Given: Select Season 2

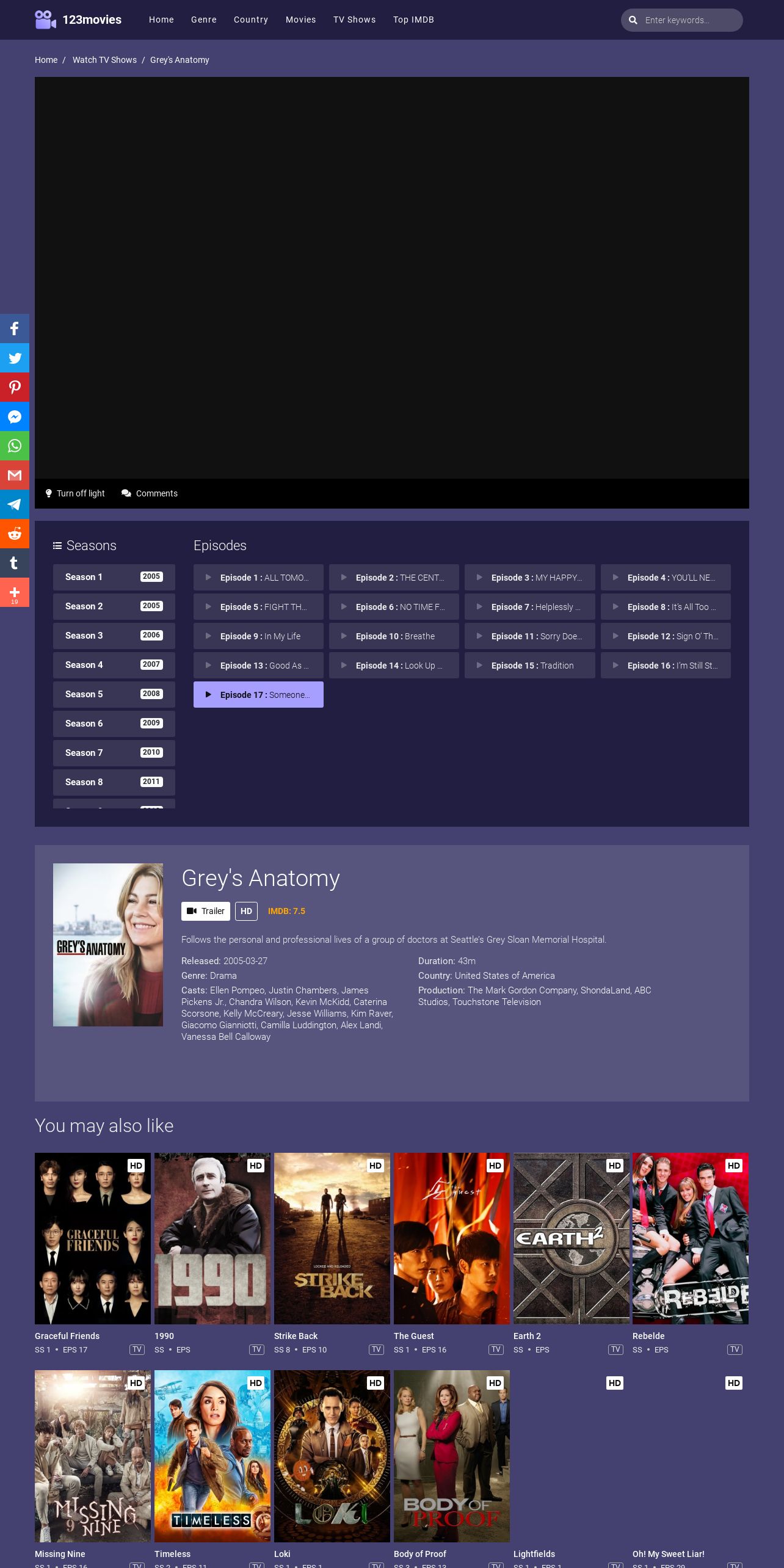Looking at the screenshot, I should [114, 606].
